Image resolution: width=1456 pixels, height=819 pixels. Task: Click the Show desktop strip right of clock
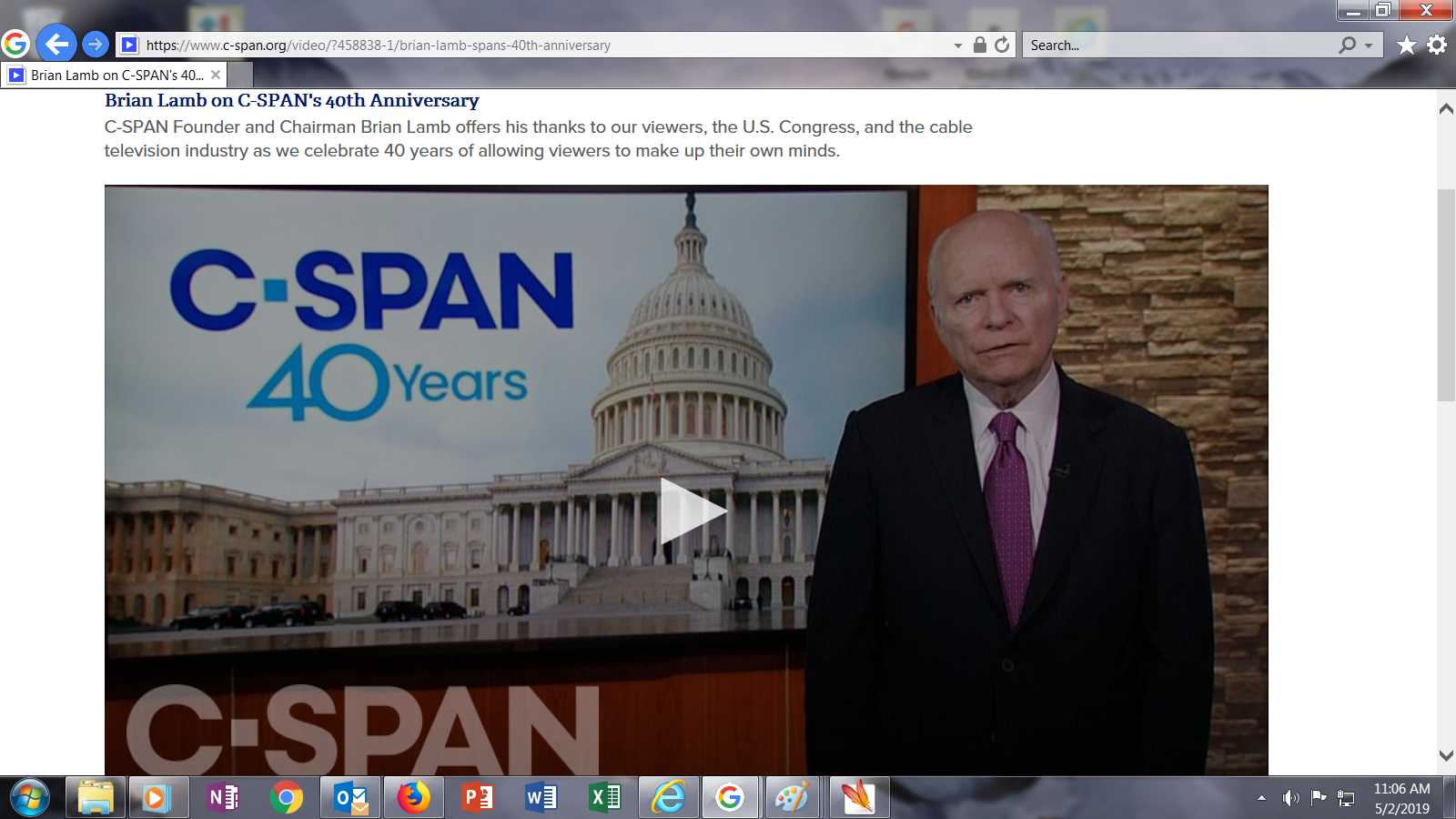tap(1450, 798)
